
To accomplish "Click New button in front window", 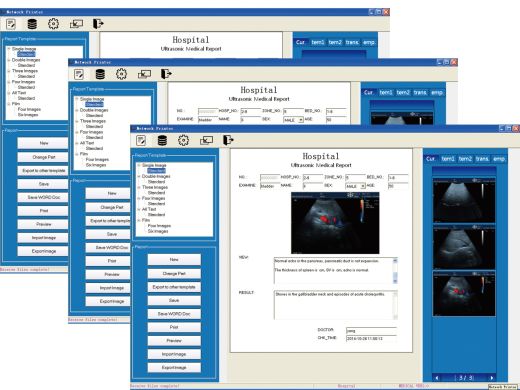I will point(174,260).
